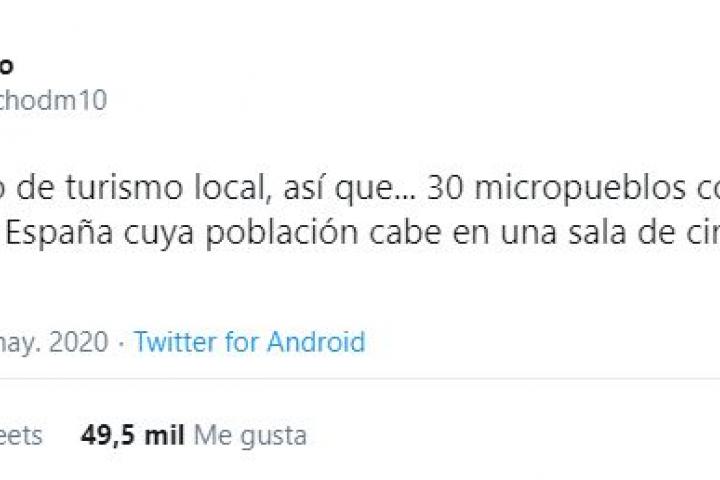Click the bold '49,5 mil' number
720x480 pixels.
point(133,435)
